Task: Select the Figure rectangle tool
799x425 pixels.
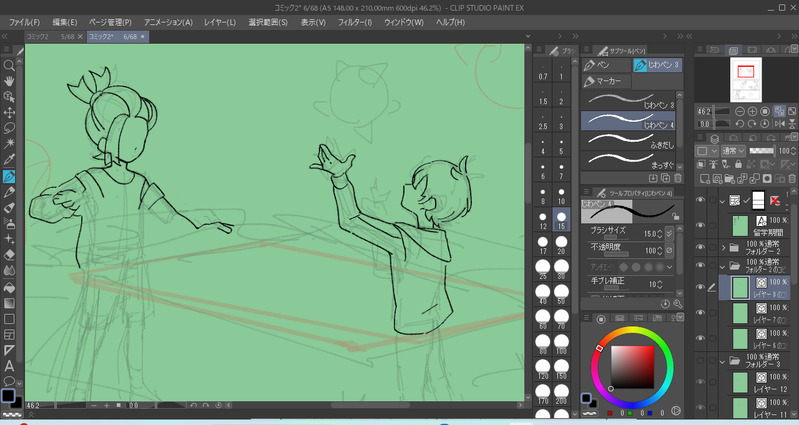Action: coord(9,319)
